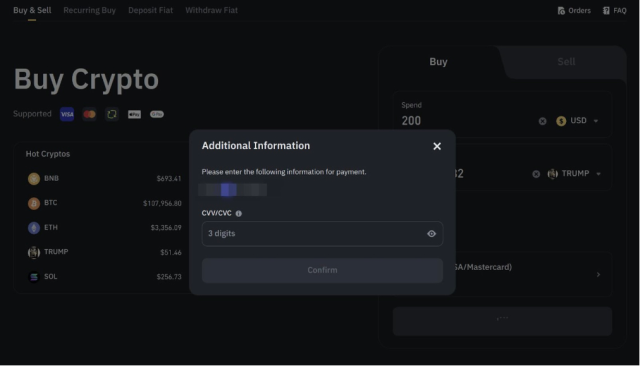Clear the Receive amount field
Screen dimensions: 640x366
[536, 174]
